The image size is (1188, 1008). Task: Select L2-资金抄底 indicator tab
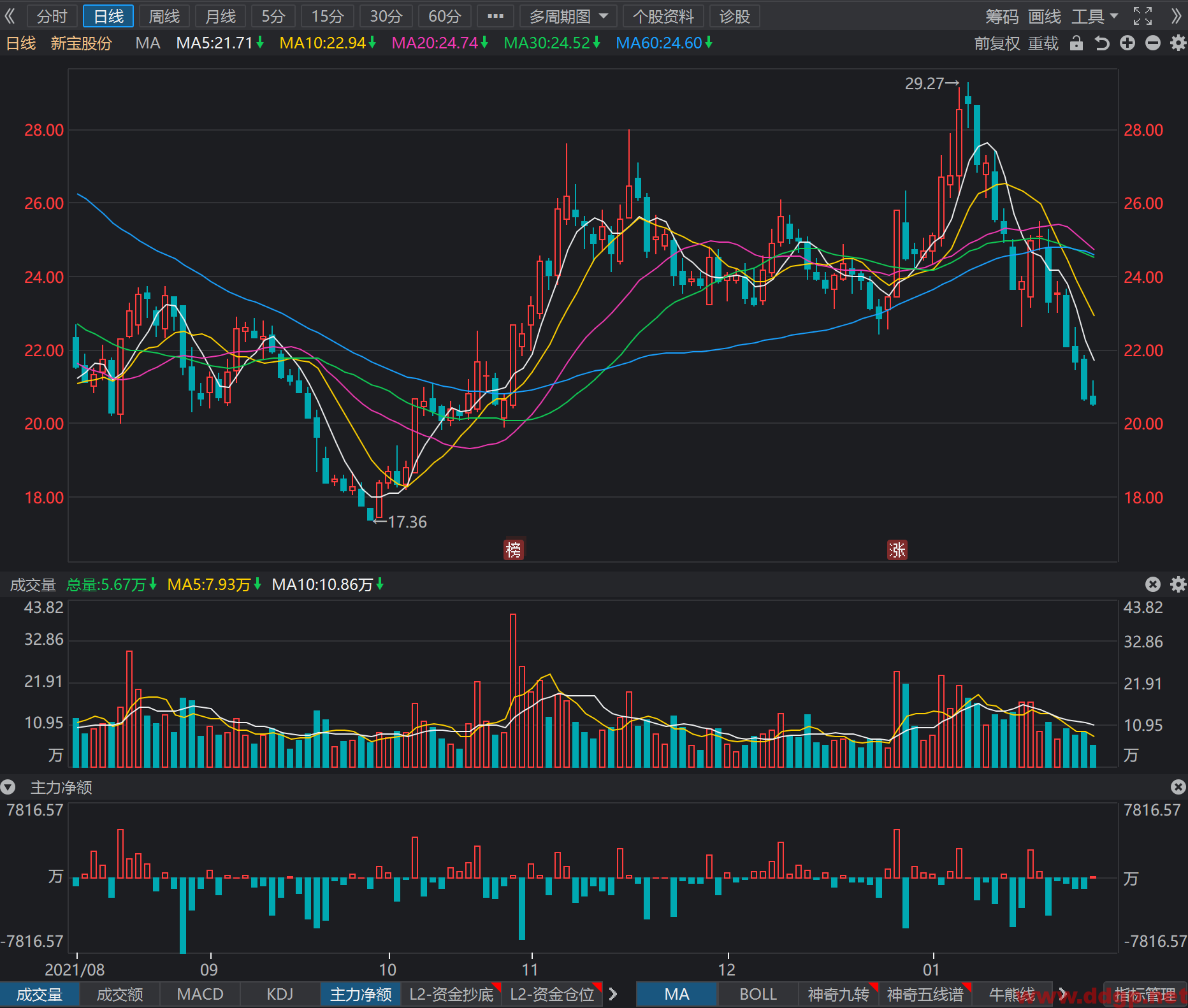coord(451,994)
